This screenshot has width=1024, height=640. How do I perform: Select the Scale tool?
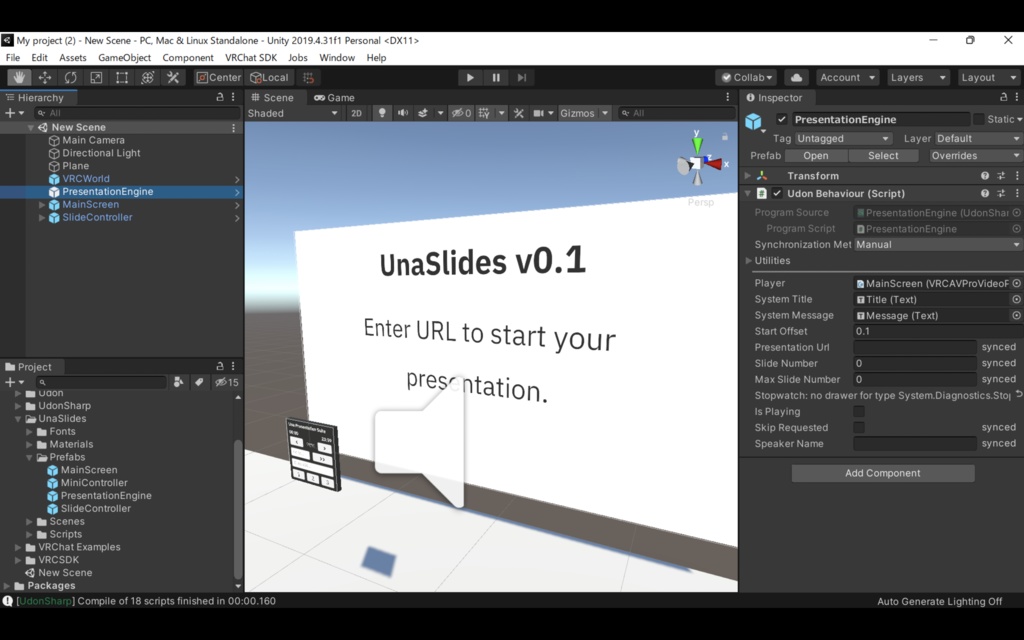coord(96,77)
